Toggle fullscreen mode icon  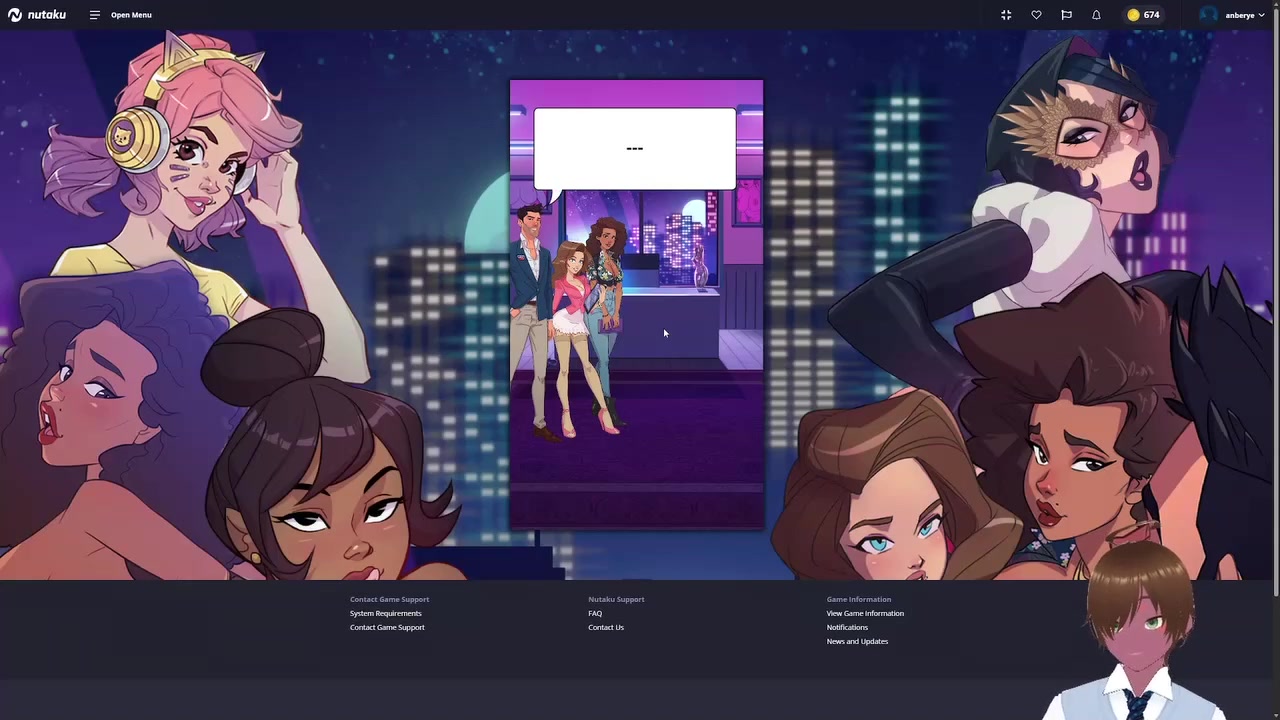pos(1006,15)
